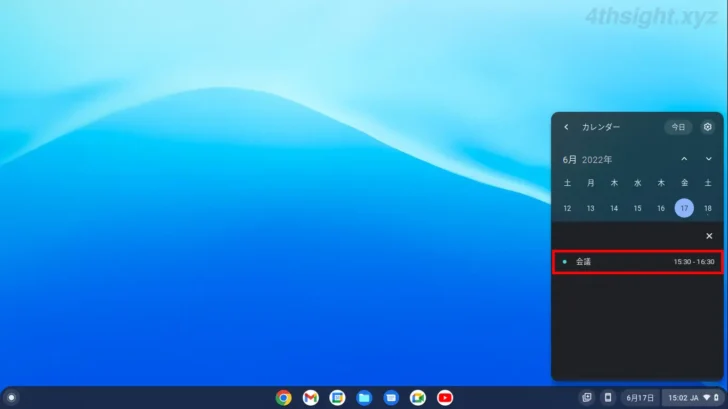Select date 18 in the calendar
Image resolution: width=728 pixels, height=409 pixels.
point(708,208)
